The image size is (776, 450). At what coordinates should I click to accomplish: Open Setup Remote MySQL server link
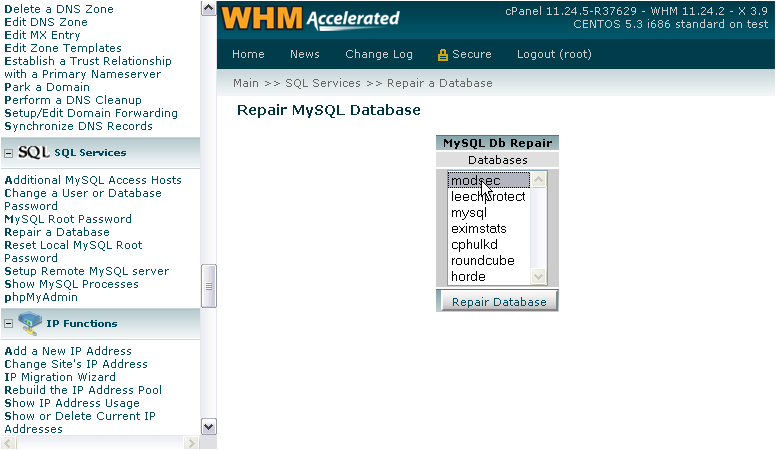pyautogui.click(x=87, y=271)
